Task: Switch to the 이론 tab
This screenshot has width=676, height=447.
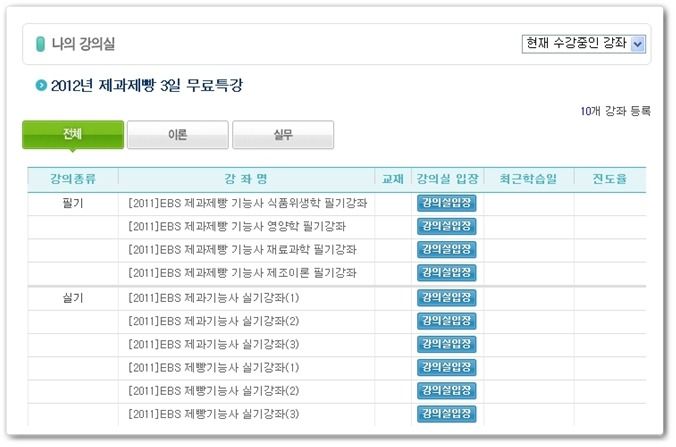Action: pos(178,135)
